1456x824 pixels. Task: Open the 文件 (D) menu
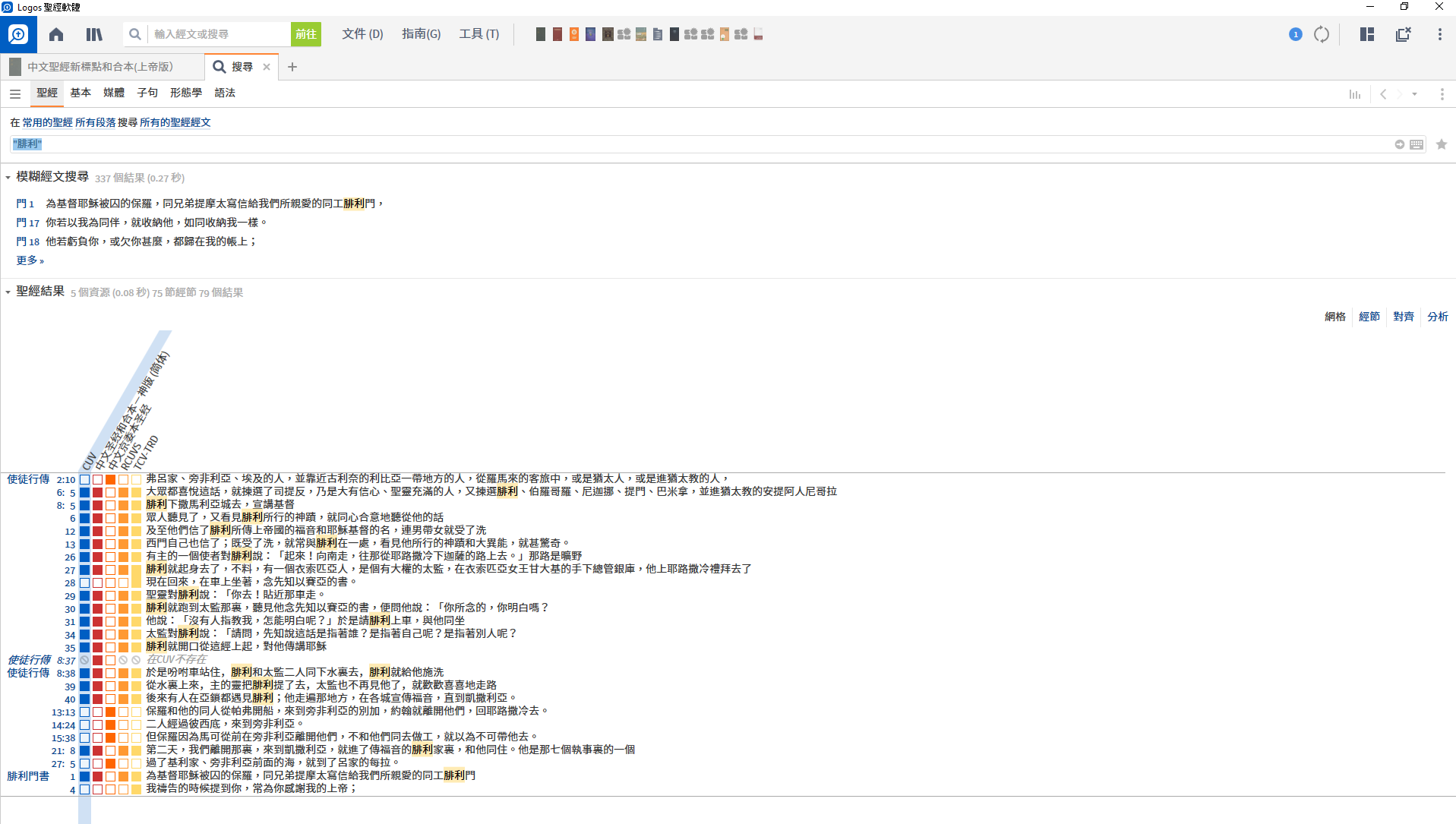[x=362, y=34]
